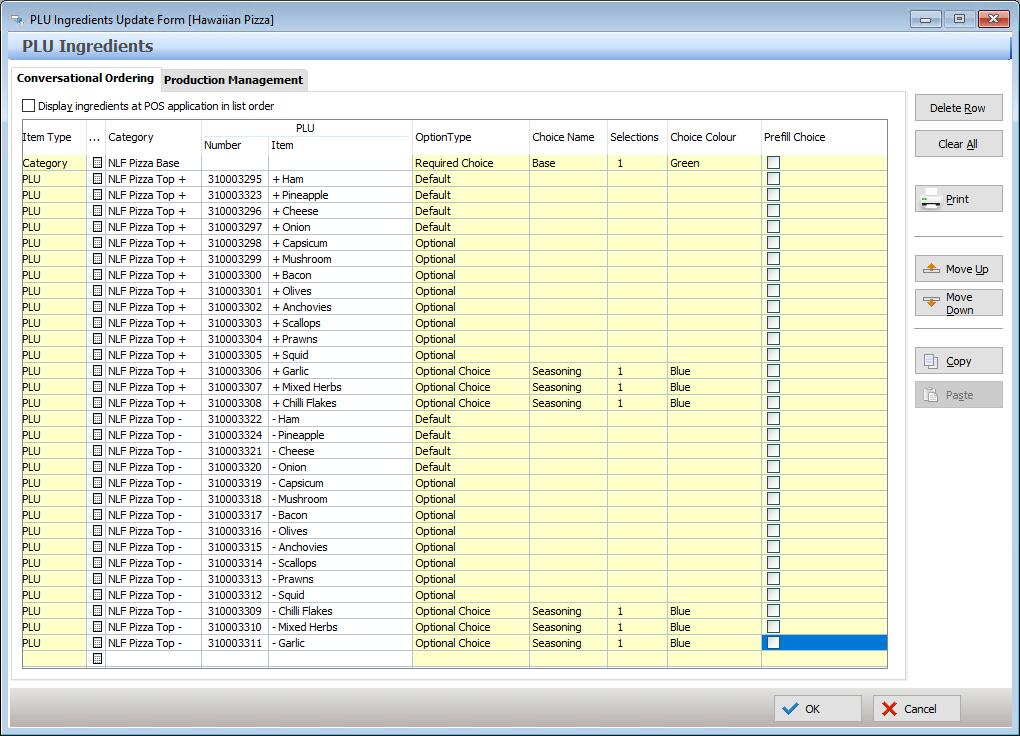The image size is (1020, 736).
Task: Click lookup icon in empty last row
Action: (97, 659)
